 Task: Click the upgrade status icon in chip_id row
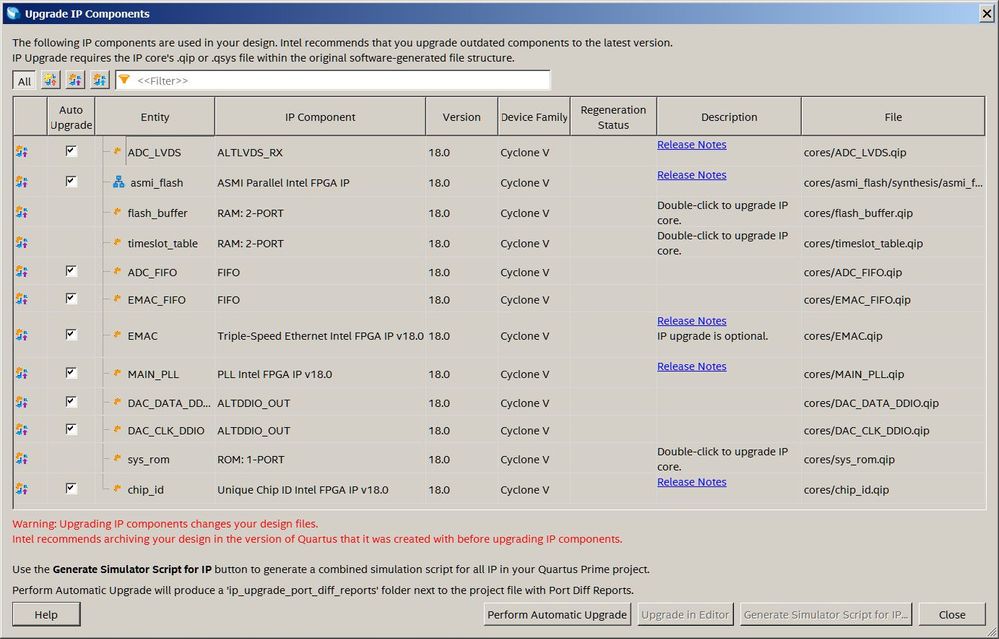pyautogui.click(x=22, y=489)
